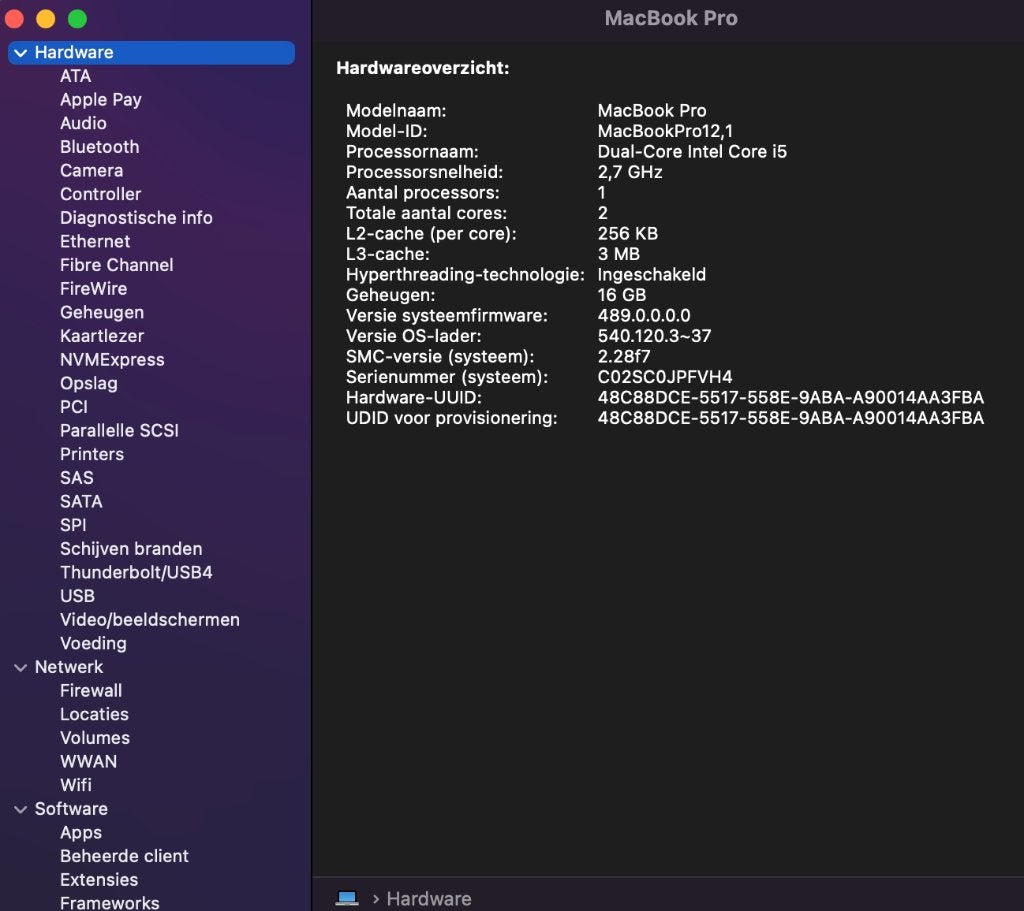This screenshot has width=1024, height=911.
Task: Select PCI in the sidebar
Action: coord(74,407)
